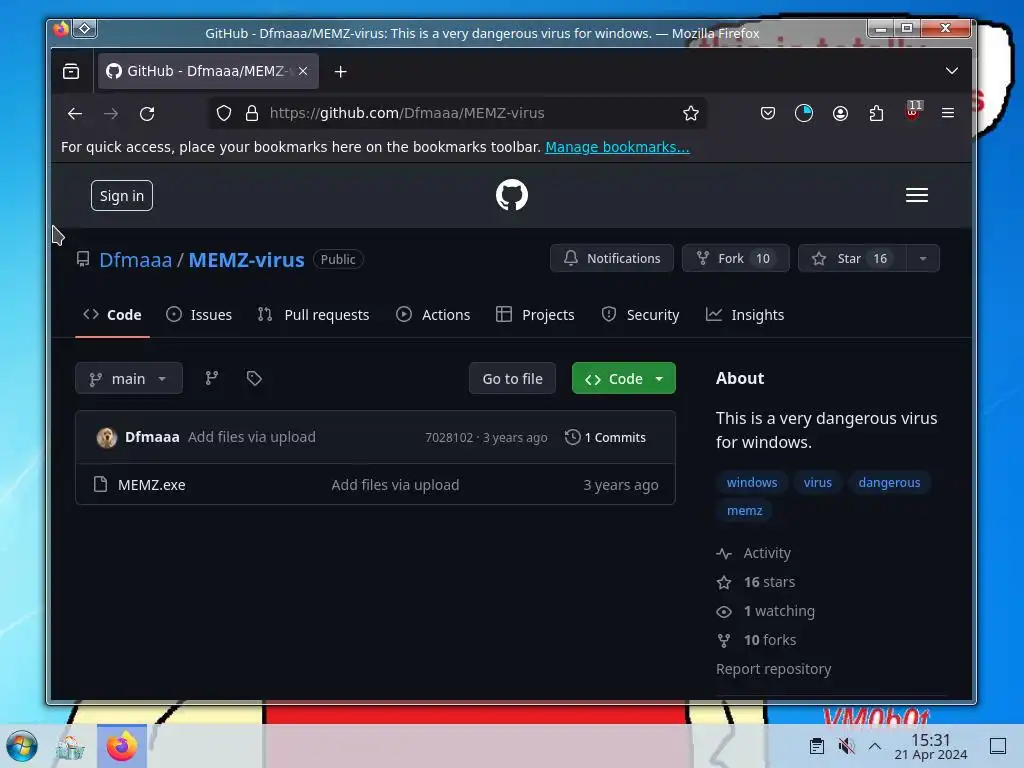This screenshot has width=1024, height=768.
Task: Click the GitHub Octocat logo
Action: tap(511, 195)
